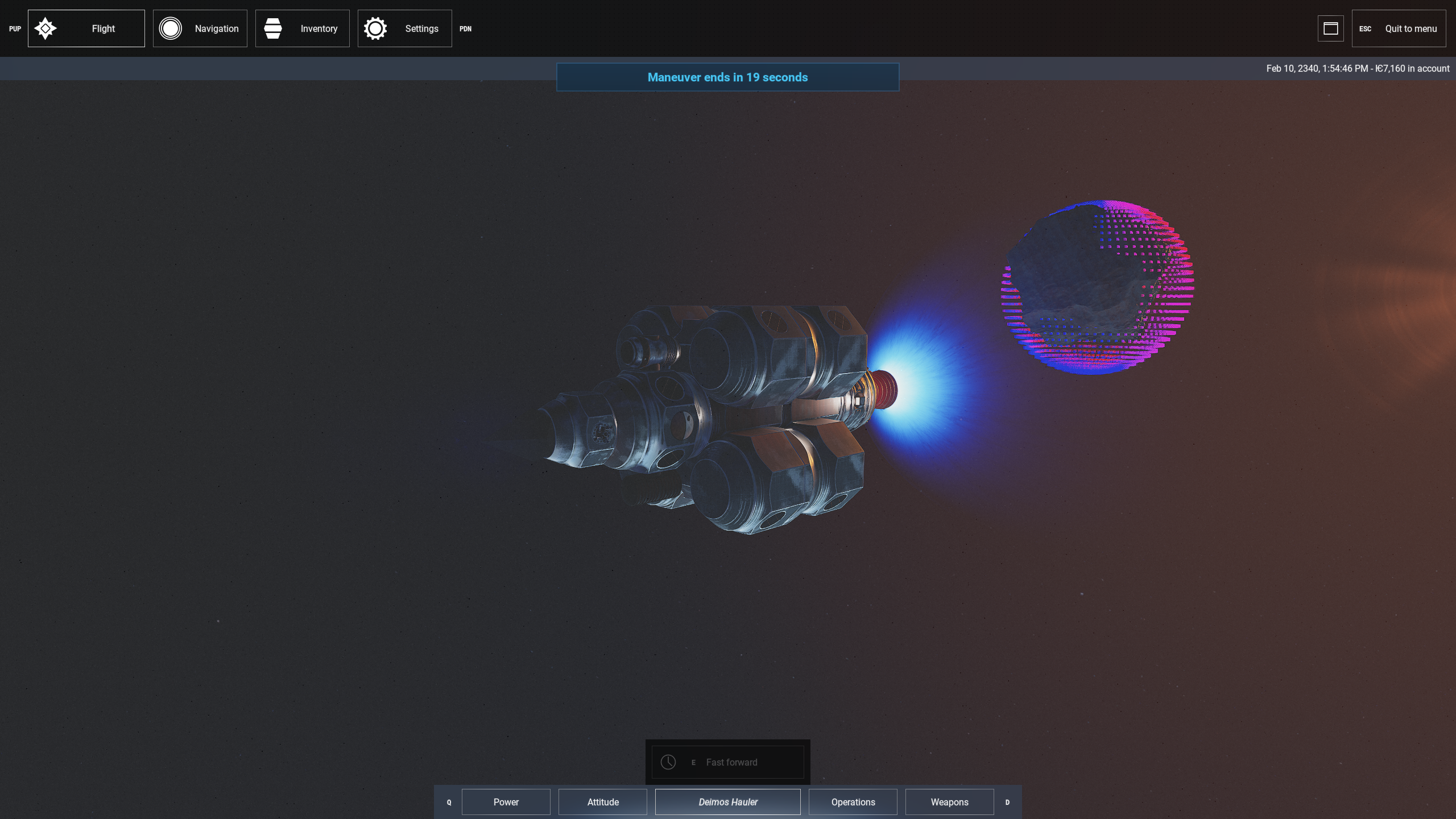Switch to the Navigation tab

click(x=216, y=28)
